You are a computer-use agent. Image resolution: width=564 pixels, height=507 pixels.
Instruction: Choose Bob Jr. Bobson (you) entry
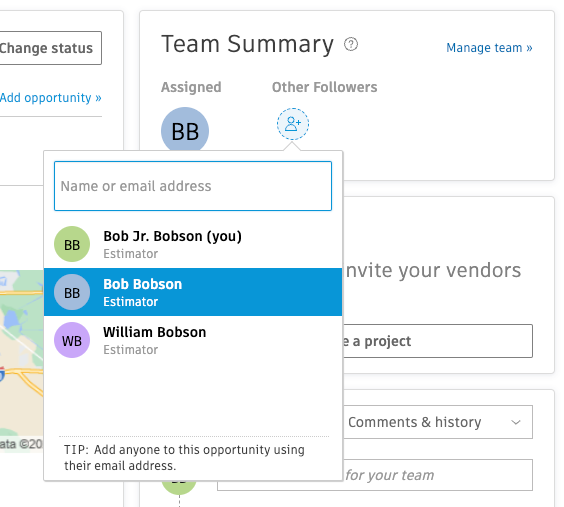click(193, 244)
